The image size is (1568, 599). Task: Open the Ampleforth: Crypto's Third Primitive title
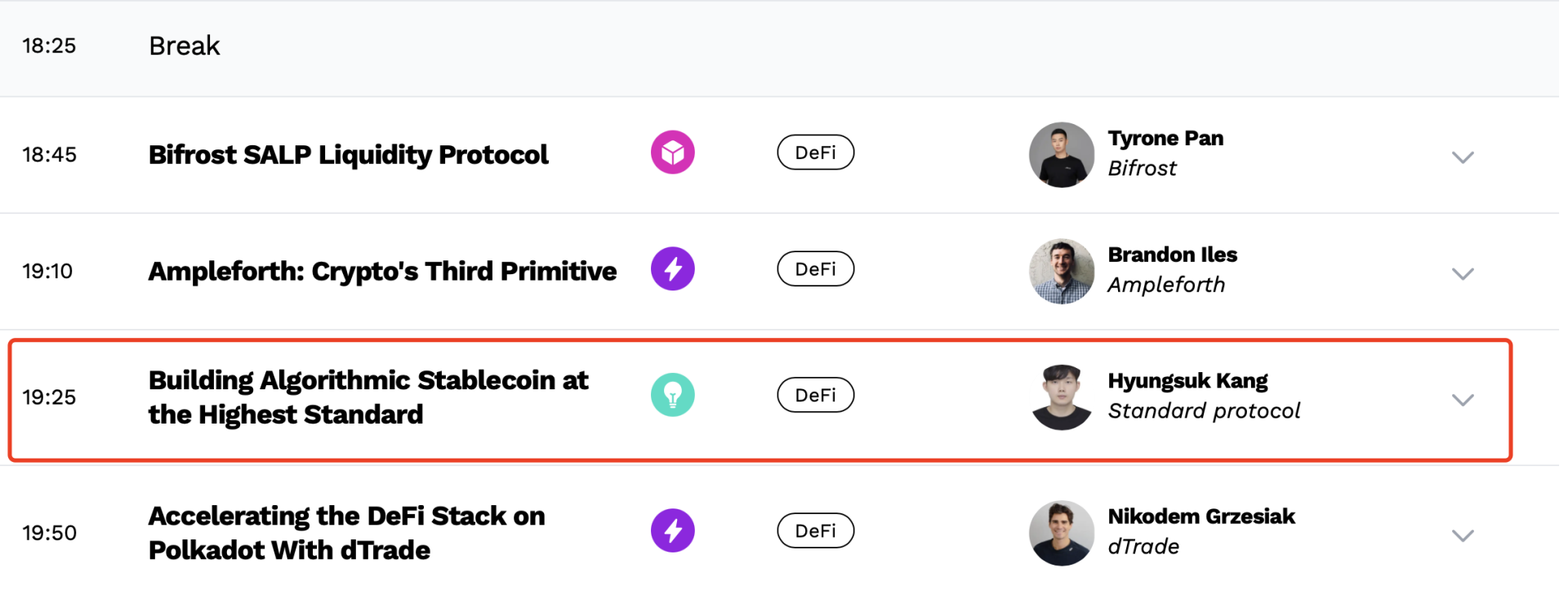click(382, 272)
